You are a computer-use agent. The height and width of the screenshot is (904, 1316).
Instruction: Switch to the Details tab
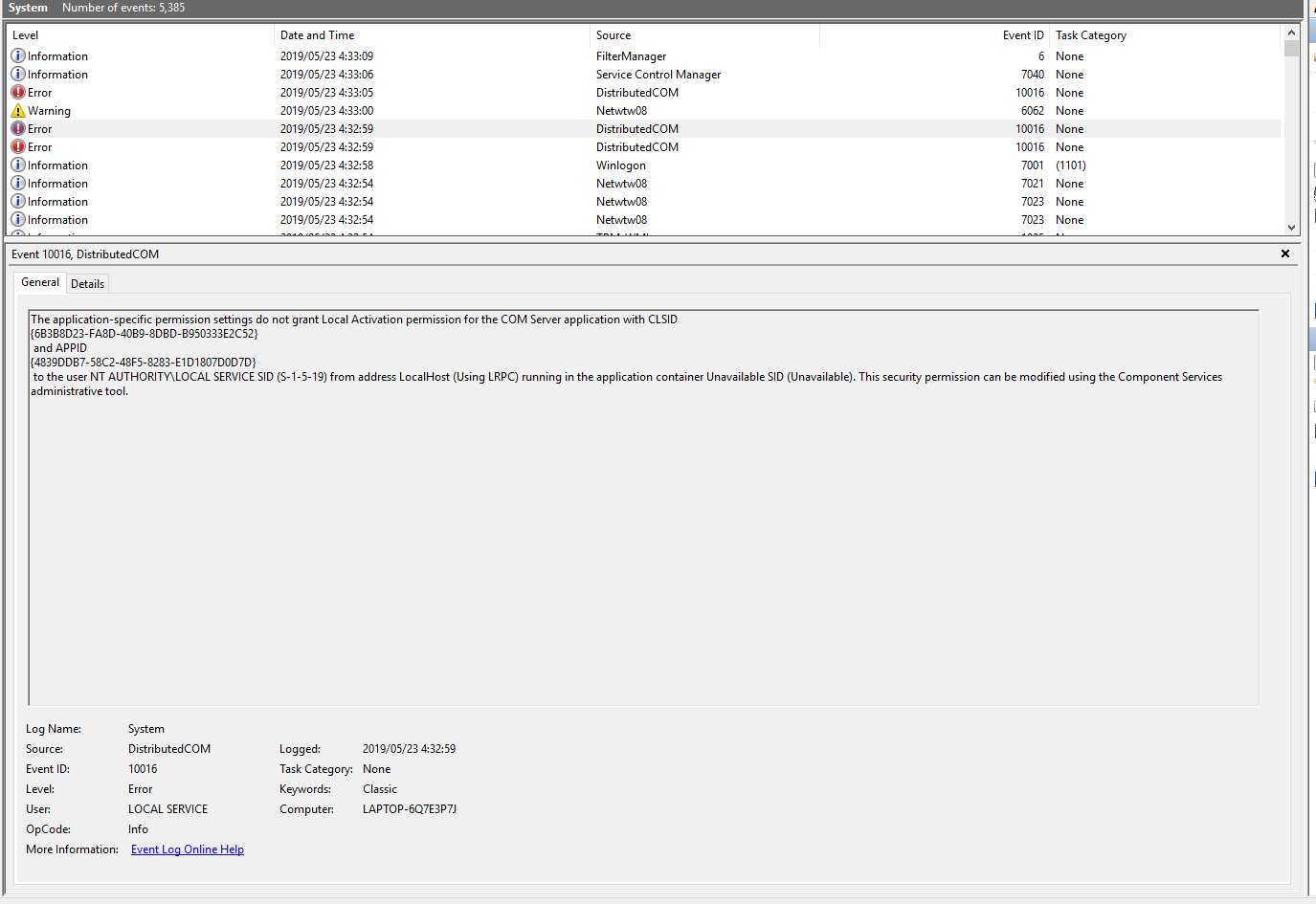pos(87,282)
